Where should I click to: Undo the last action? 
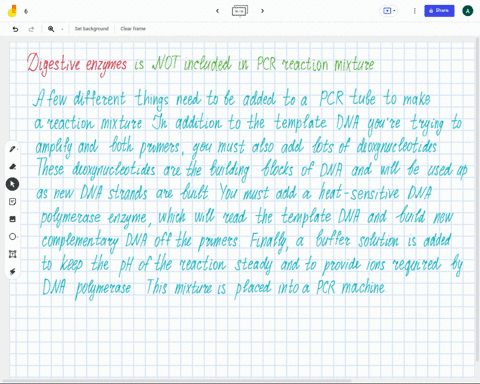pyautogui.click(x=15, y=29)
